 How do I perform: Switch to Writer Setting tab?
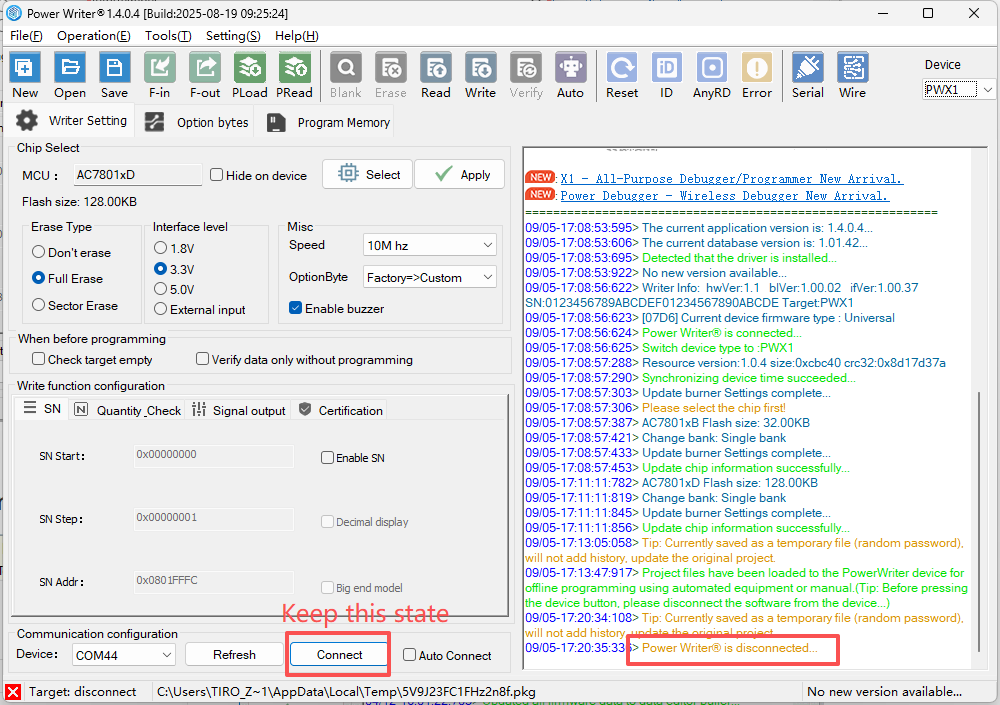(71, 121)
